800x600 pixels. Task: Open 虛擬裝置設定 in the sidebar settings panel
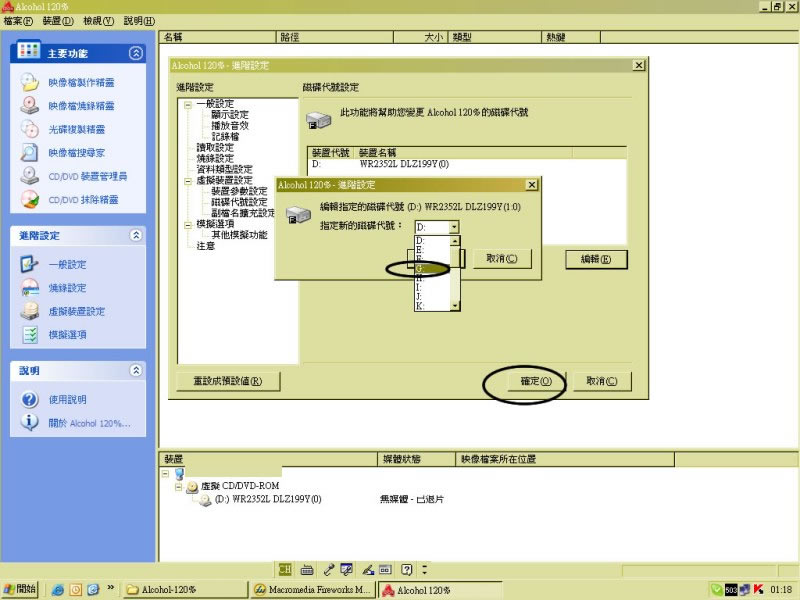point(77,311)
